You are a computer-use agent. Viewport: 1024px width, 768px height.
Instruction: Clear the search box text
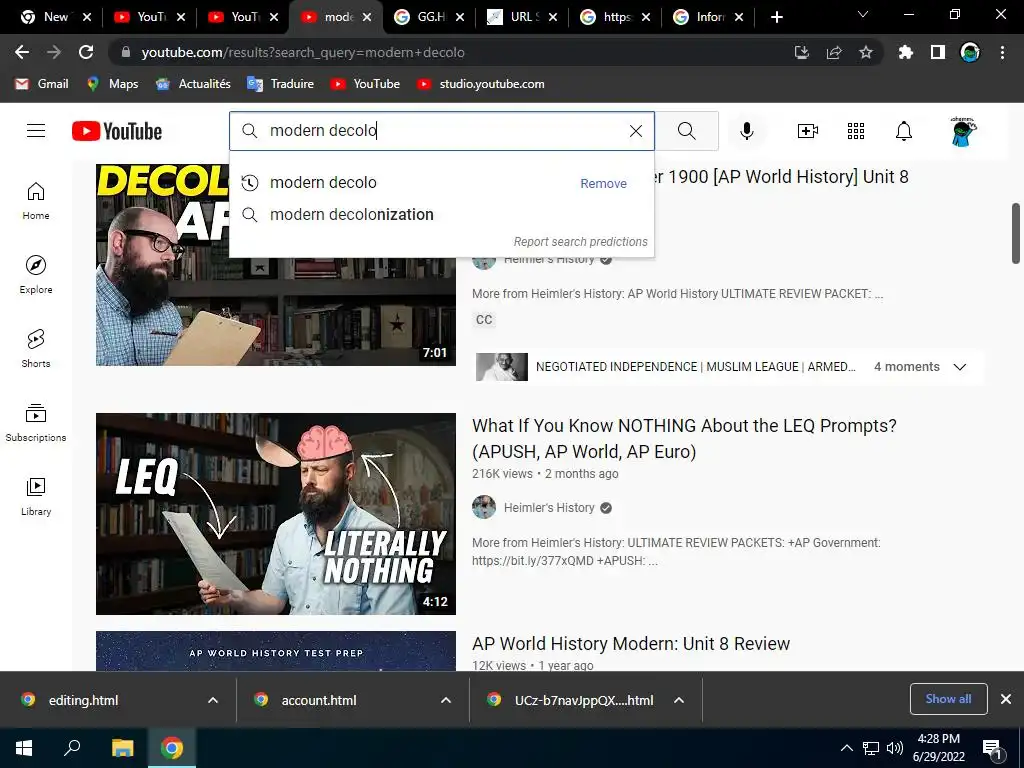click(x=635, y=131)
